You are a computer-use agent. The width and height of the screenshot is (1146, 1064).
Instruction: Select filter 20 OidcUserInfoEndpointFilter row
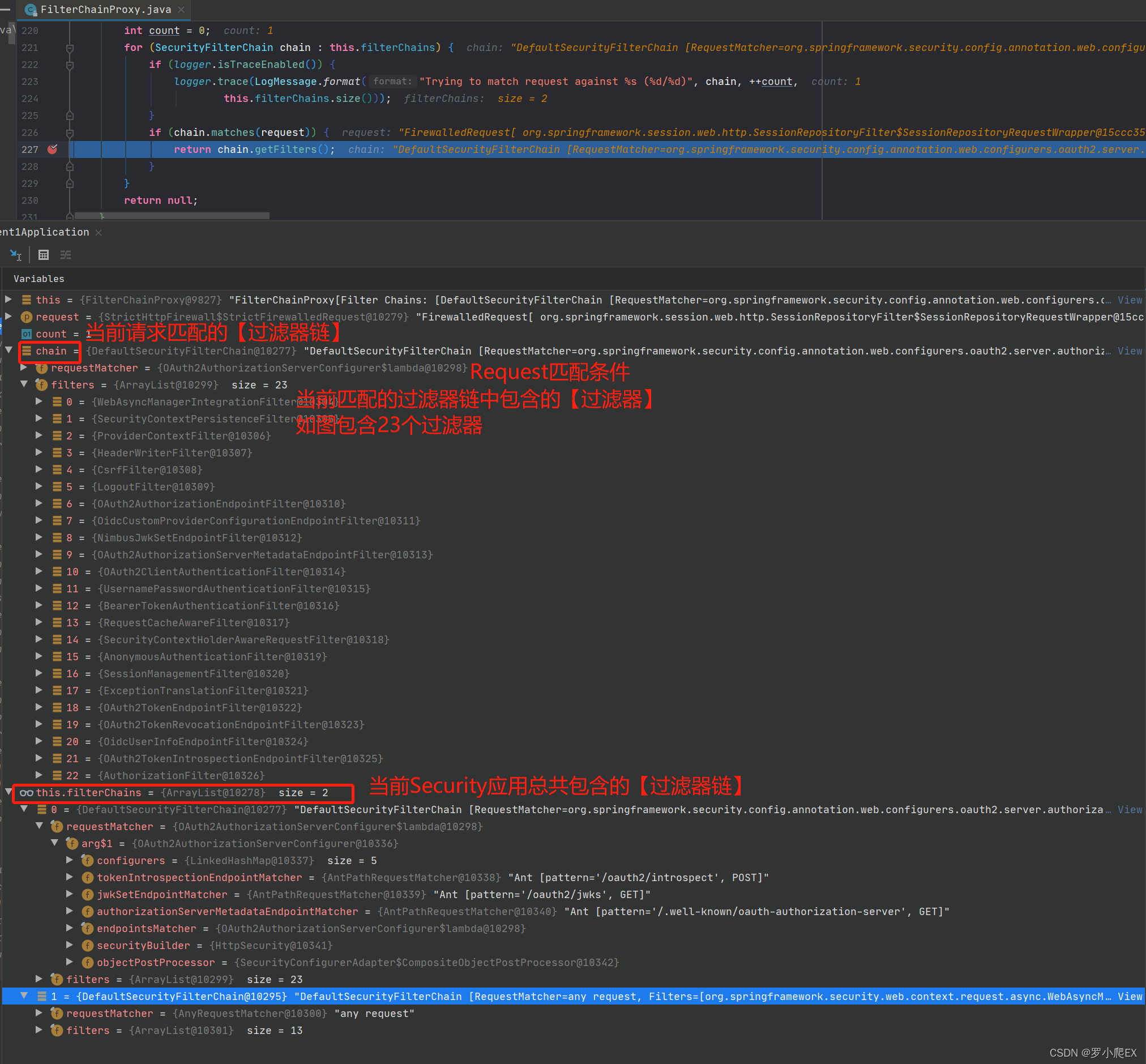tap(574, 742)
